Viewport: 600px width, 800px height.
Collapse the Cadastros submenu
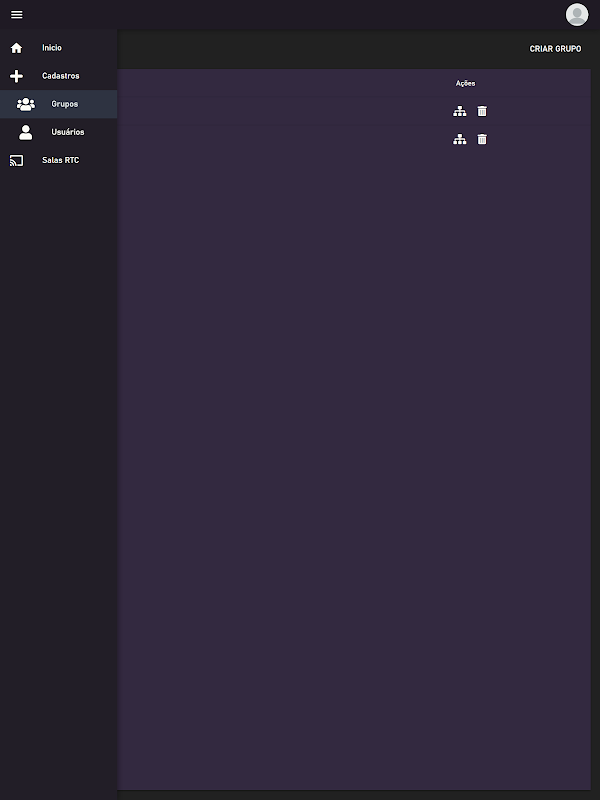coord(59,76)
